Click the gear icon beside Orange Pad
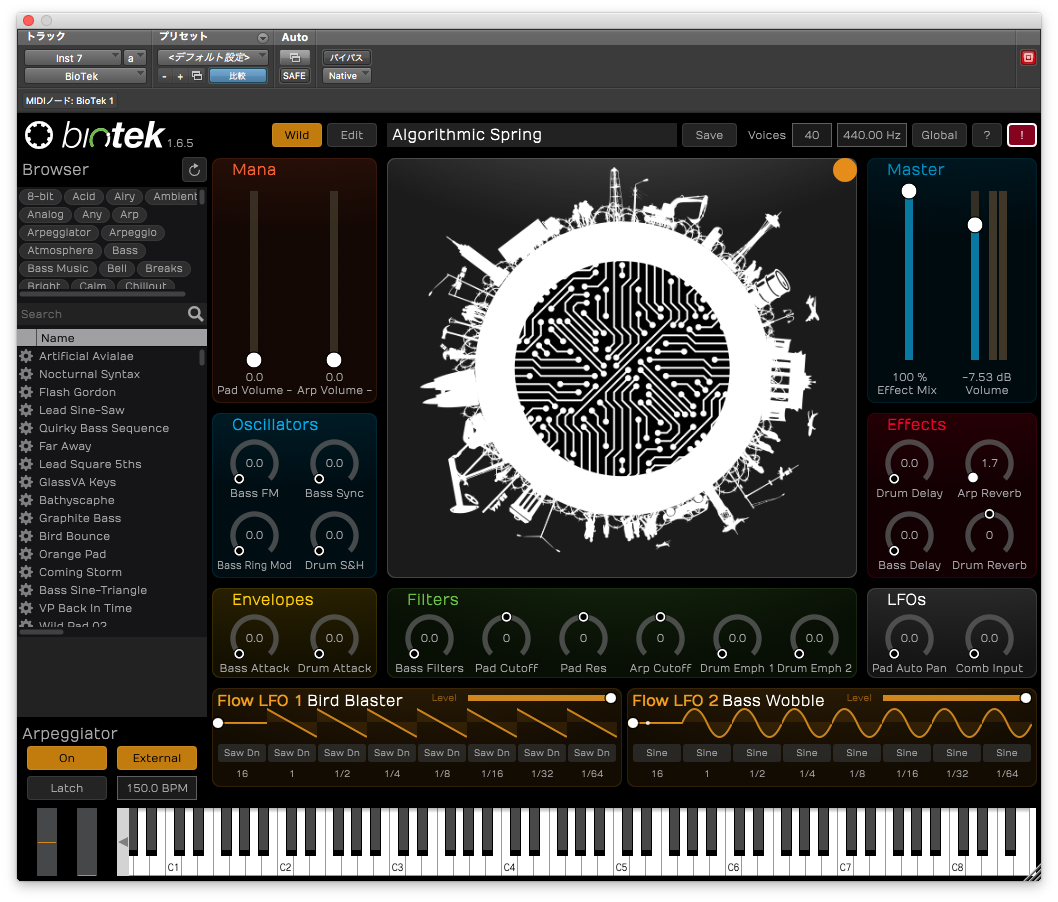1058x902 pixels. [x=26, y=554]
